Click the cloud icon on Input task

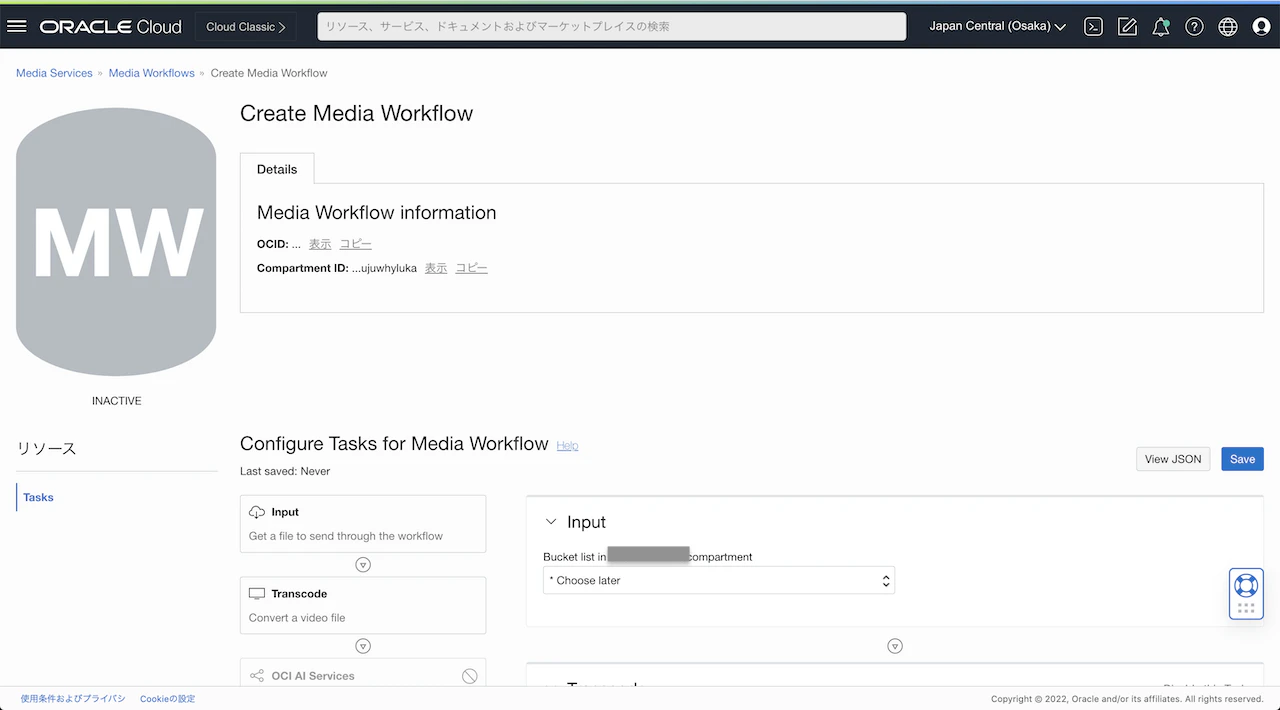pos(257,512)
